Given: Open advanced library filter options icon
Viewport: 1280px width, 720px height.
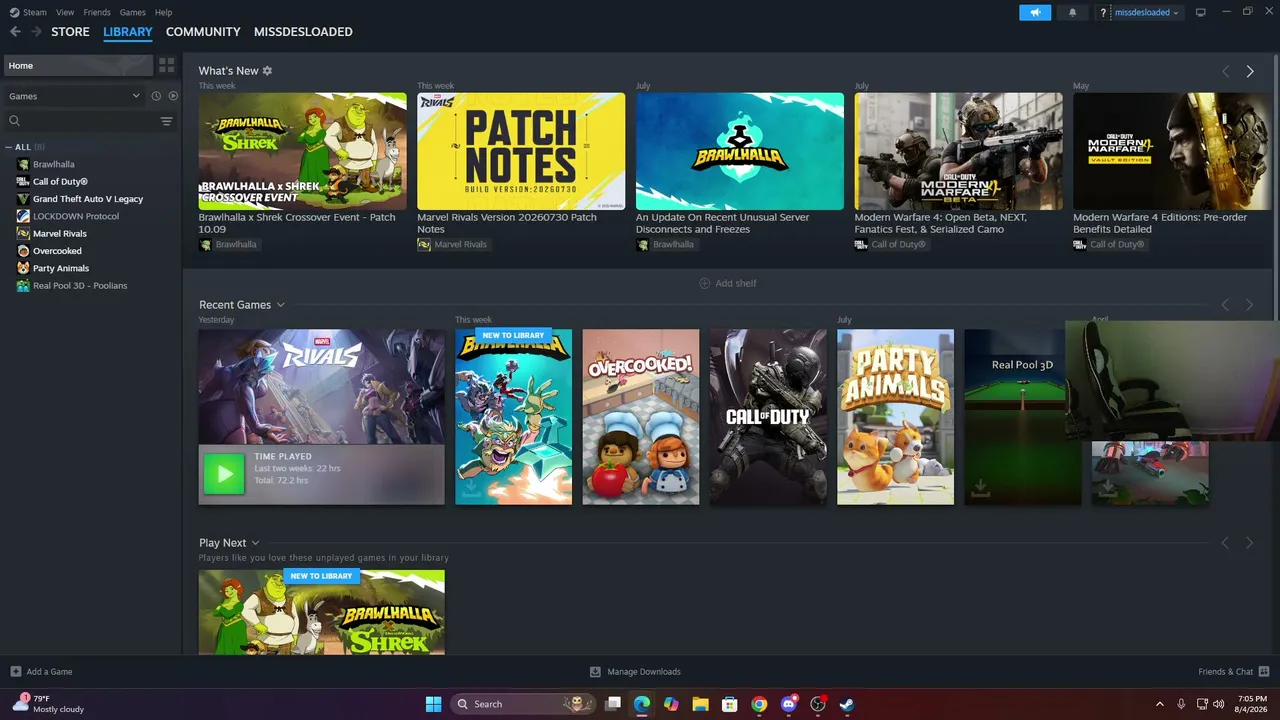Looking at the screenshot, I should 166,121.
